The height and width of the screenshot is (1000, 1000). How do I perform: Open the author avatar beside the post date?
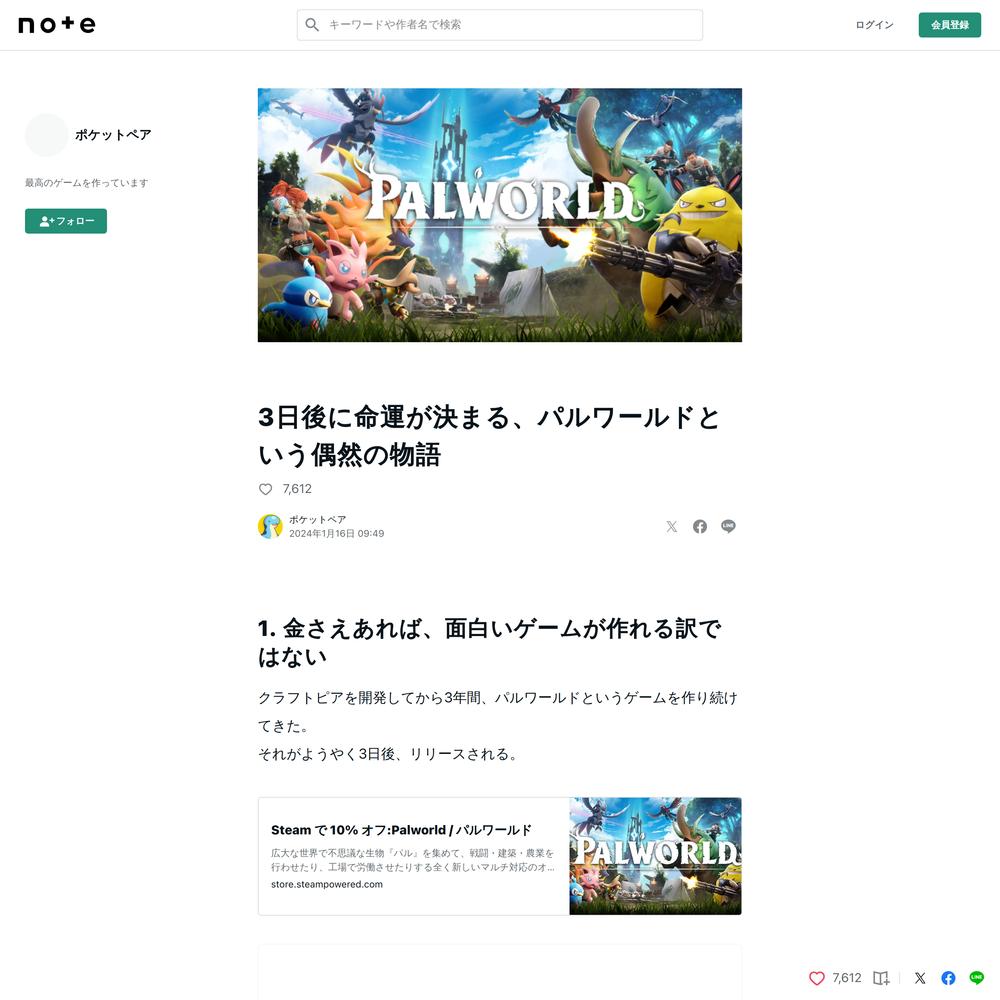click(x=270, y=527)
